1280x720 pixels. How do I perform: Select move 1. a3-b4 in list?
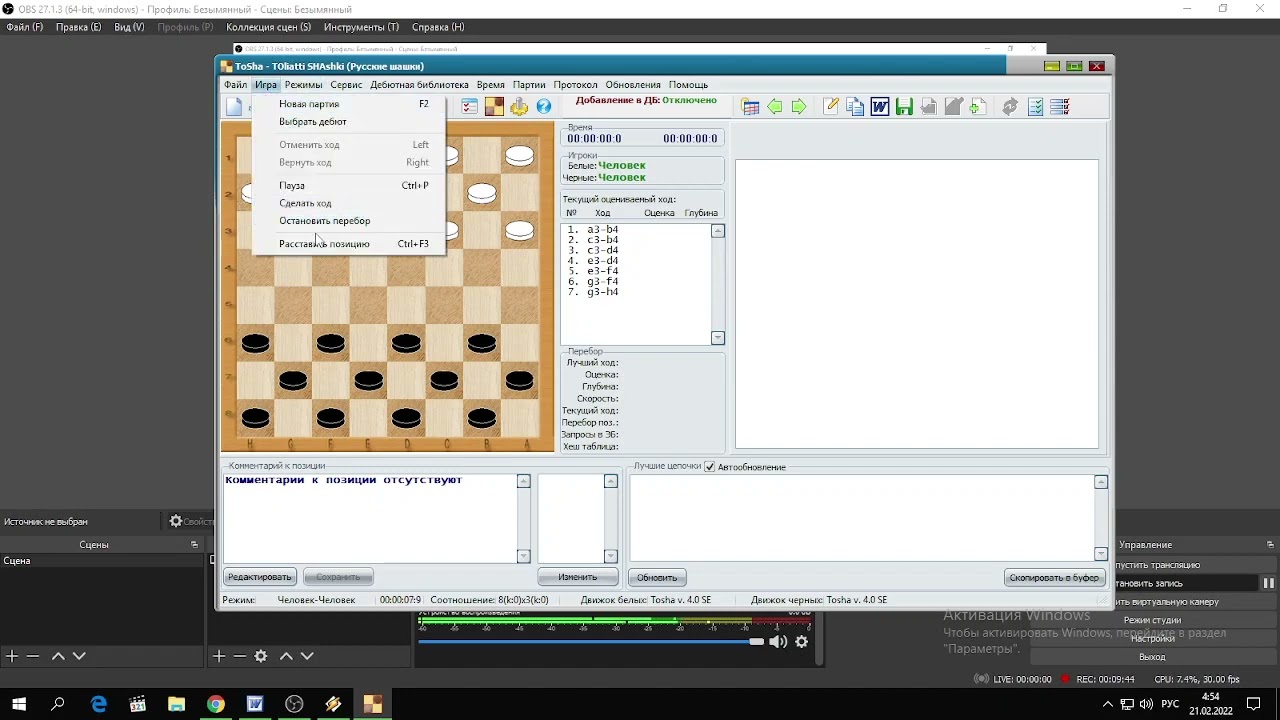pyautogui.click(x=593, y=230)
